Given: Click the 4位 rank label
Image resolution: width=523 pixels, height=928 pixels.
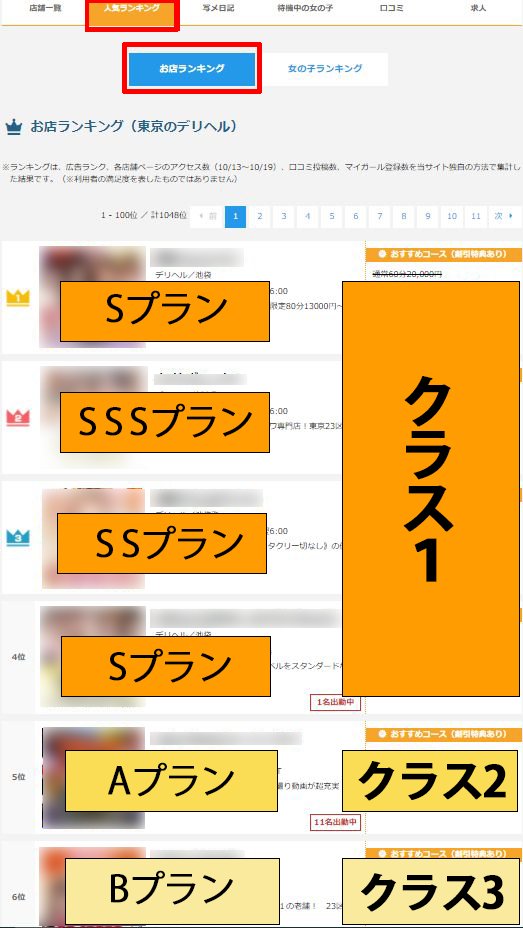Looking at the screenshot, I should tap(18, 656).
